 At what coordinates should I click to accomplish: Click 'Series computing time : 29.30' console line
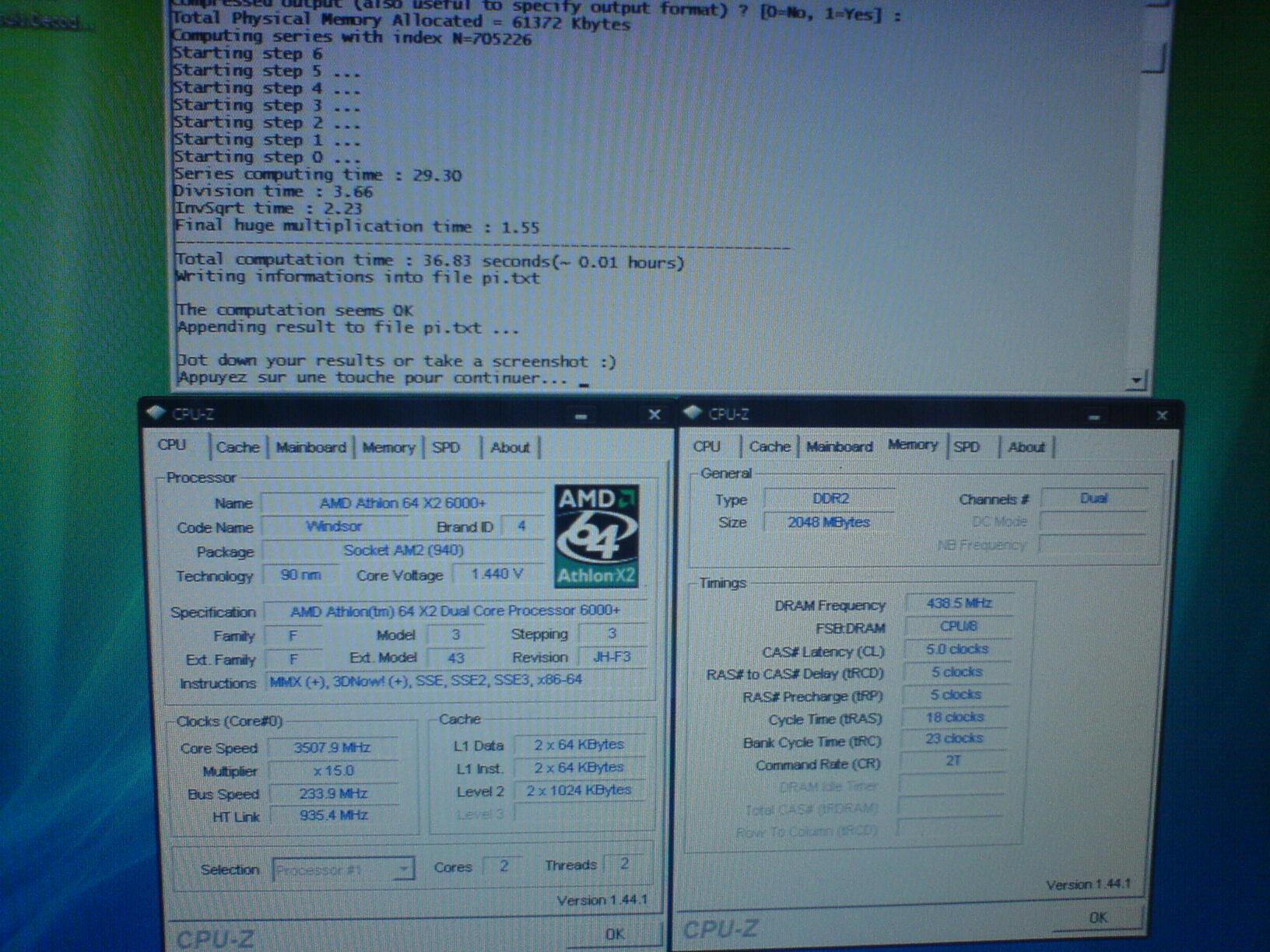318,174
